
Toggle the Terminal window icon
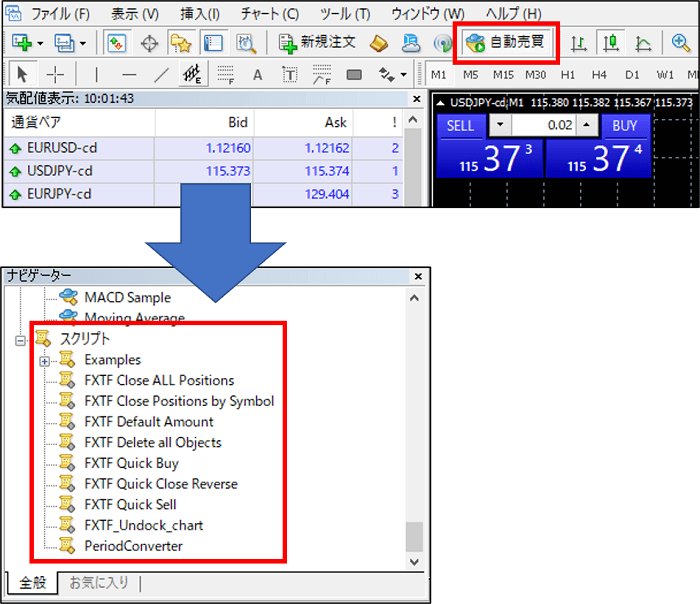(213, 43)
